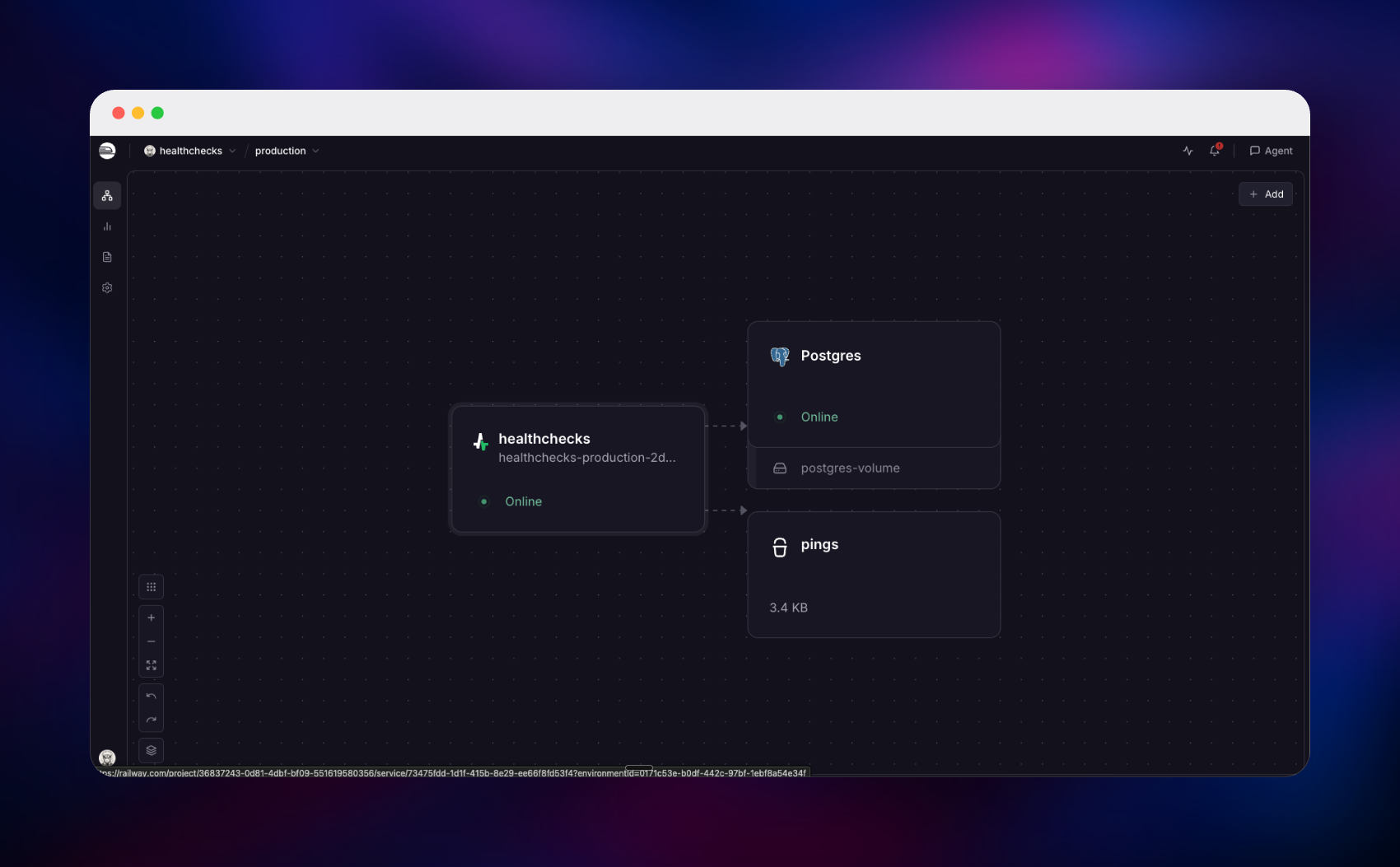
Task: Click the Online status on healthchecks card
Action: click(524, 501)
